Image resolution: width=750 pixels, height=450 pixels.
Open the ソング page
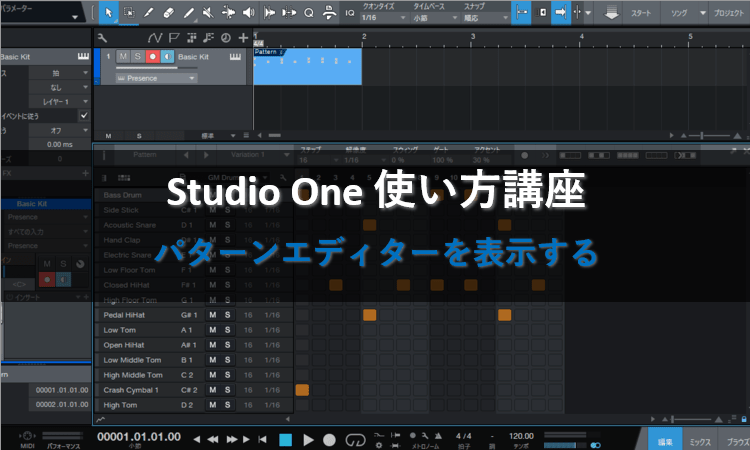(x=679, y=13)
